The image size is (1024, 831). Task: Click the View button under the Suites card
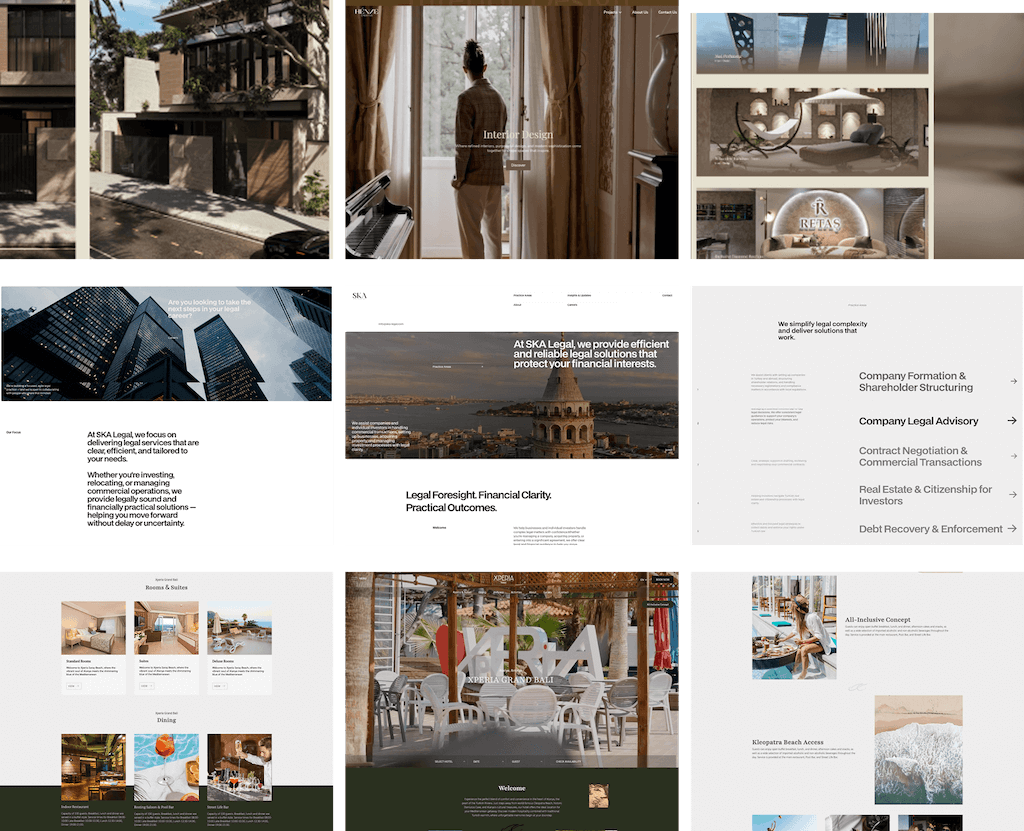pyautogui.click(x=146, y=686)
